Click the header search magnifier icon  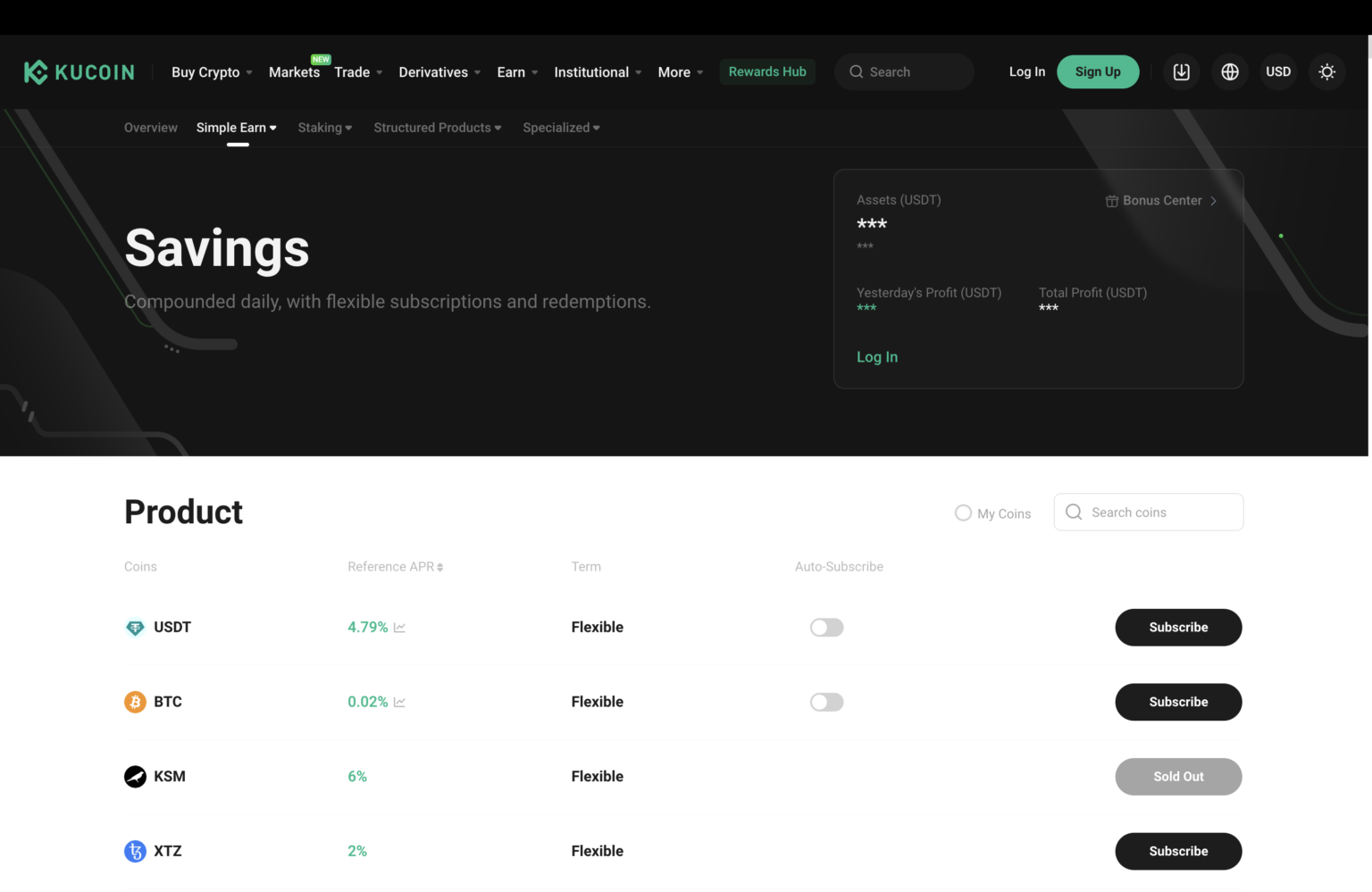857,71
